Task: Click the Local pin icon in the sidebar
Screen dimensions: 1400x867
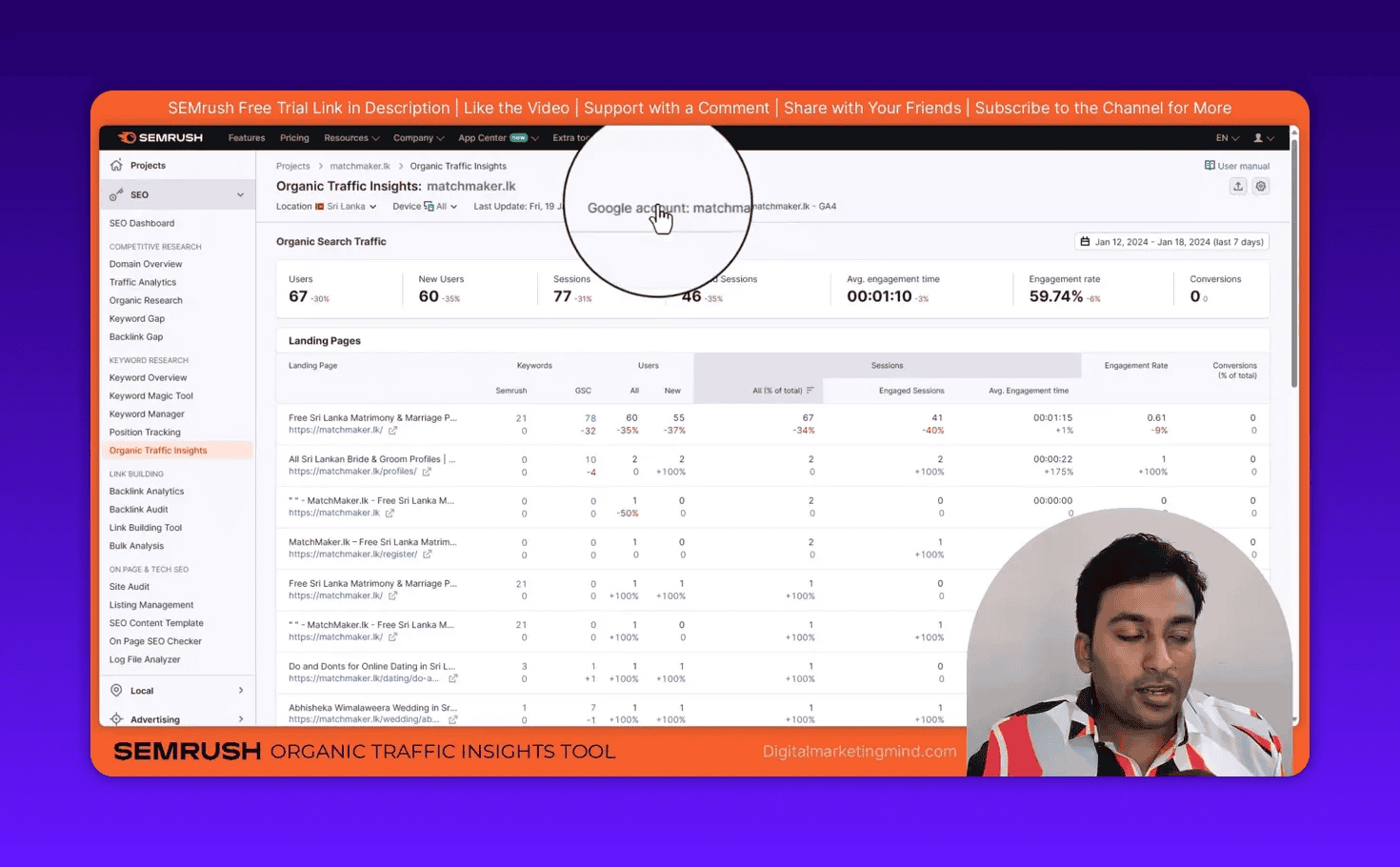Action: pos(118,690)
